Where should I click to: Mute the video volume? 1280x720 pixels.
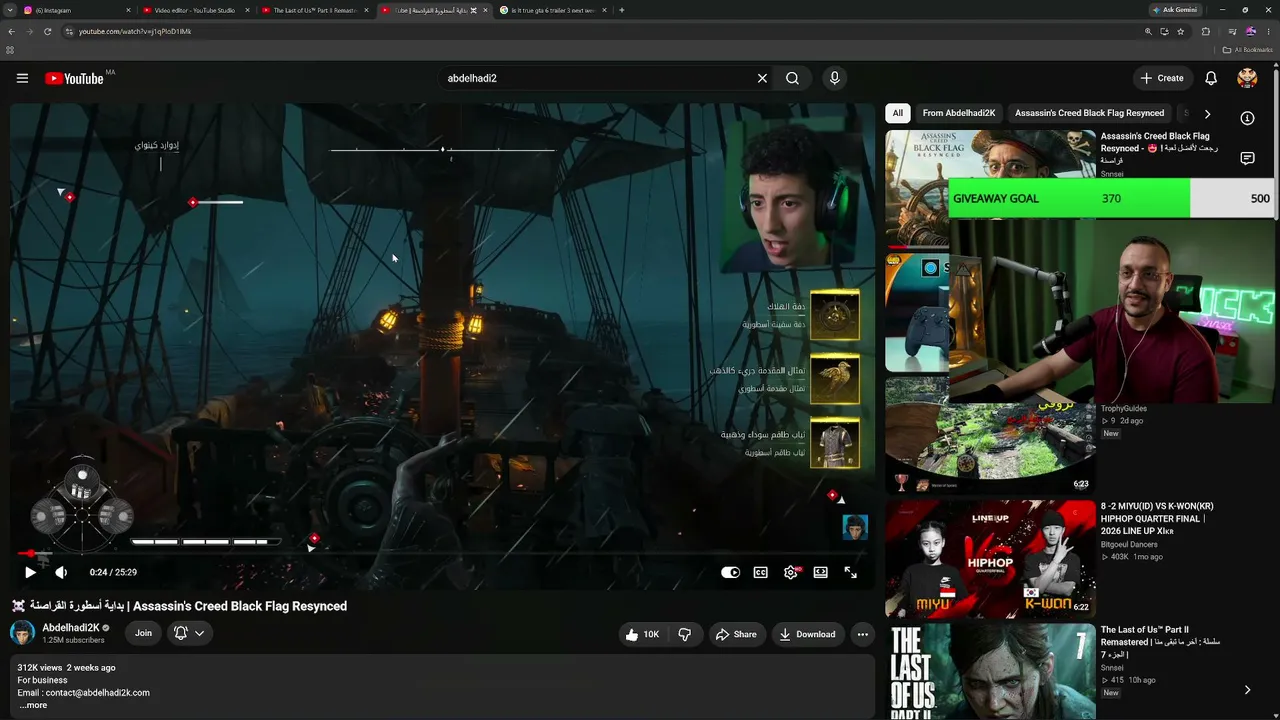tap(61, 572)
